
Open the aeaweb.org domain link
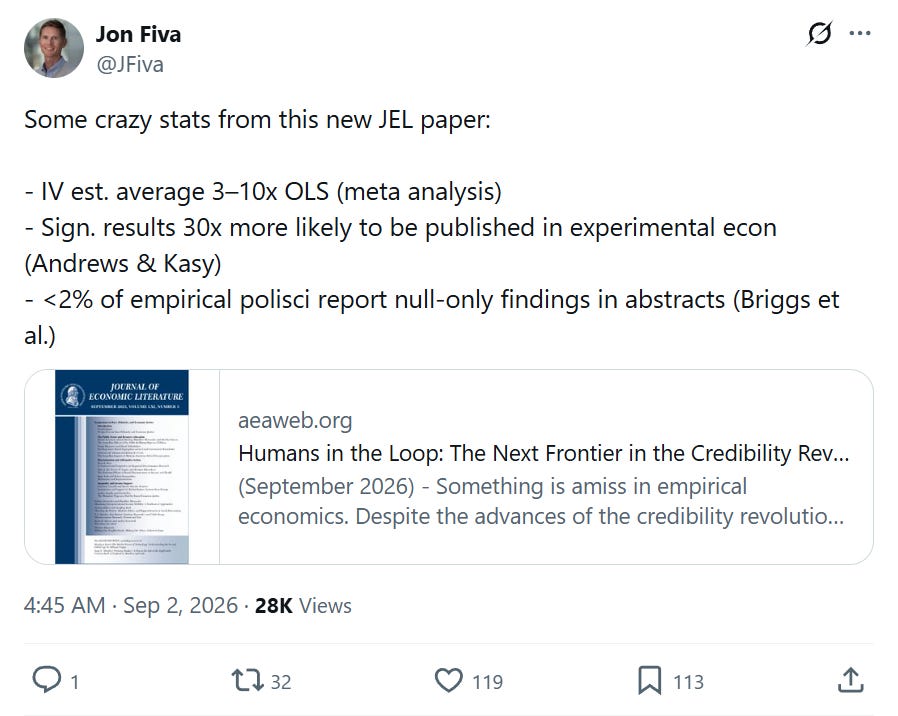pyautogui.click(x=295, y=420)
